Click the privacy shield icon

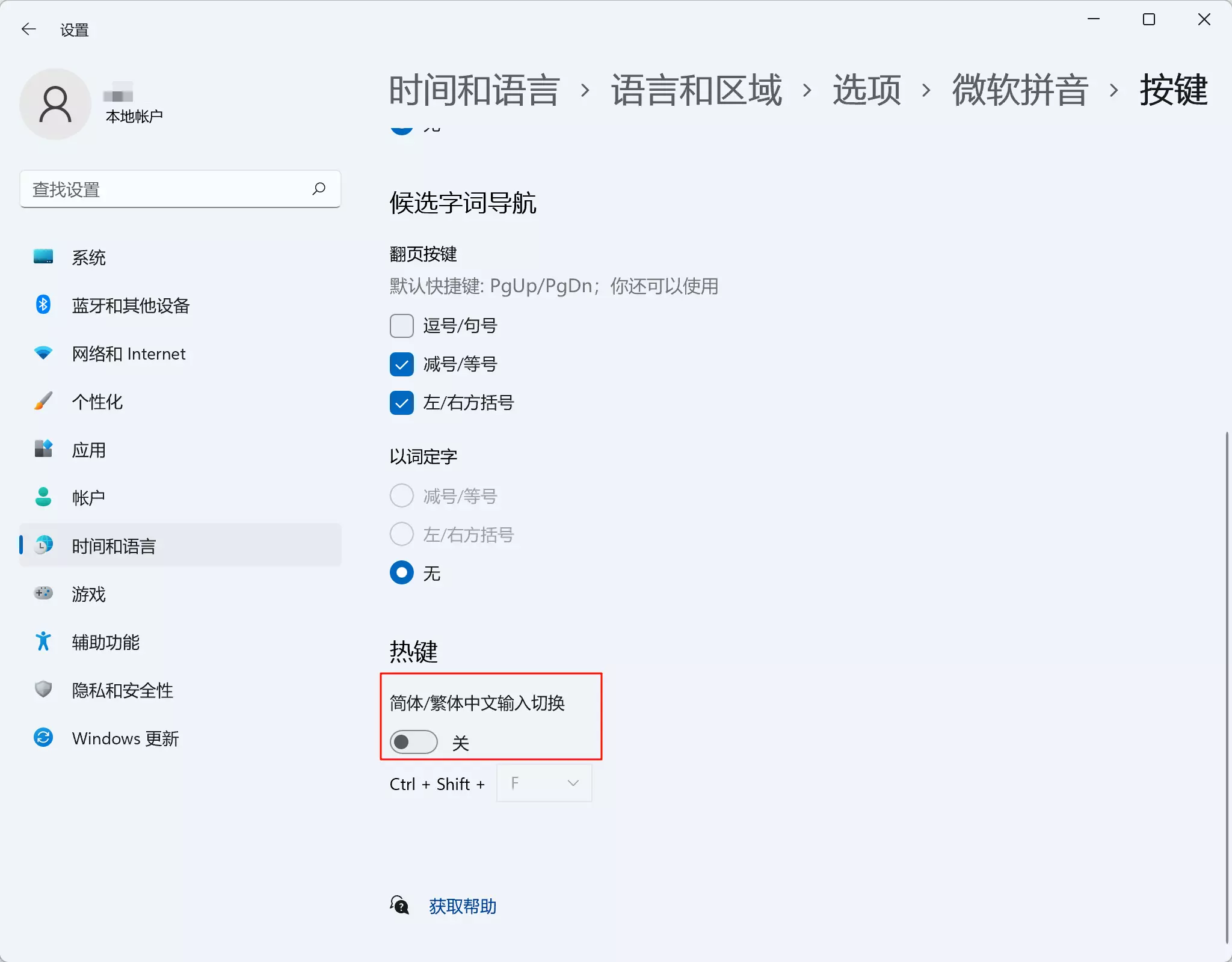43,689
